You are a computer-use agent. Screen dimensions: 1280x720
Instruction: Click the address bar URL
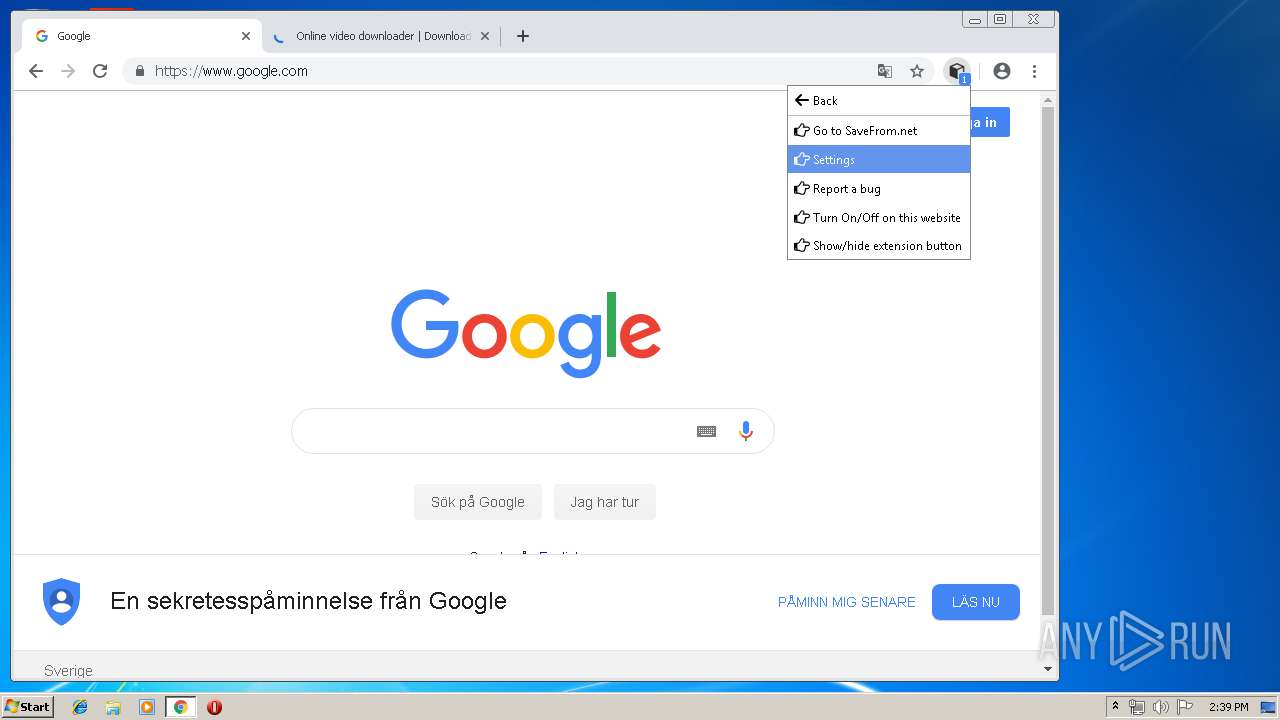[231, 71]
